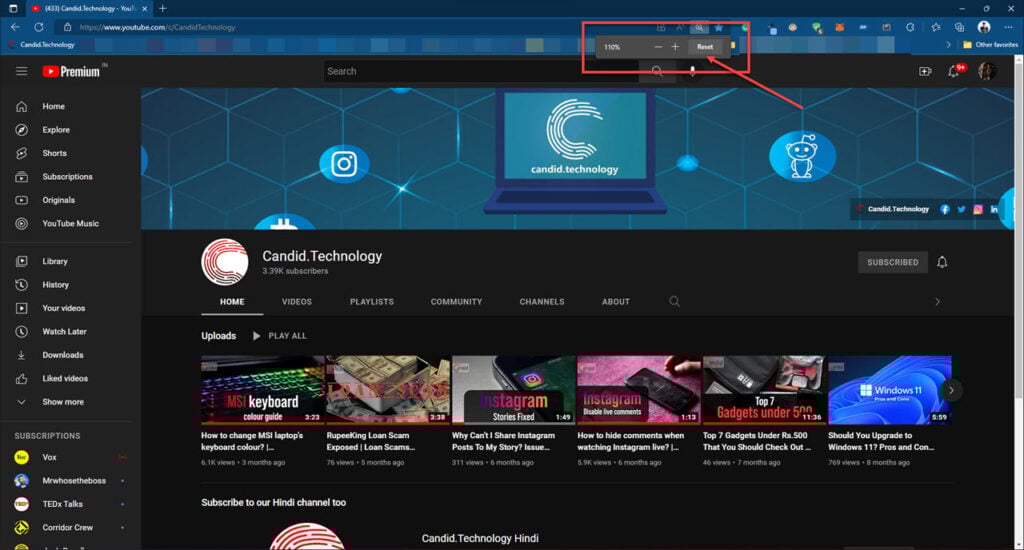Increase zoom with the plus button

pyautogui.click(x=675, y=47)
